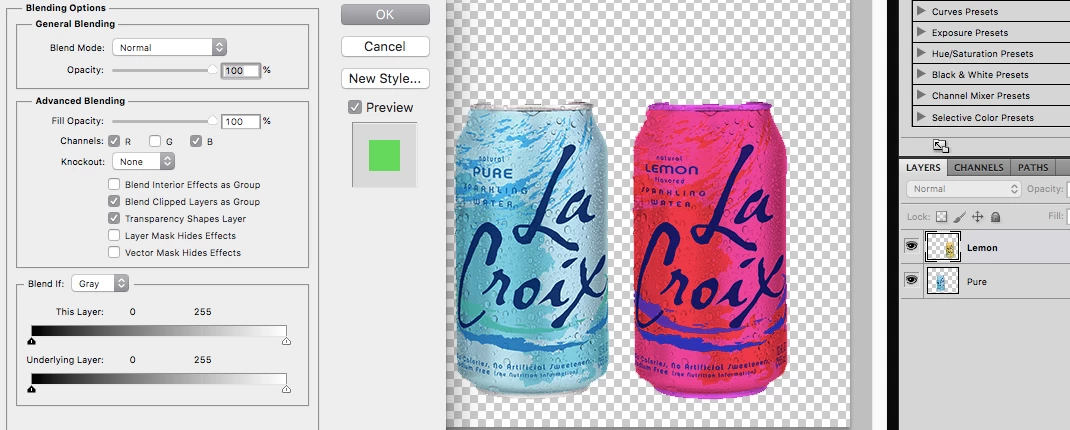The height and width of the screenshot is (430, 1070).
Task: Click the OK button
Action: click(385, 14)
